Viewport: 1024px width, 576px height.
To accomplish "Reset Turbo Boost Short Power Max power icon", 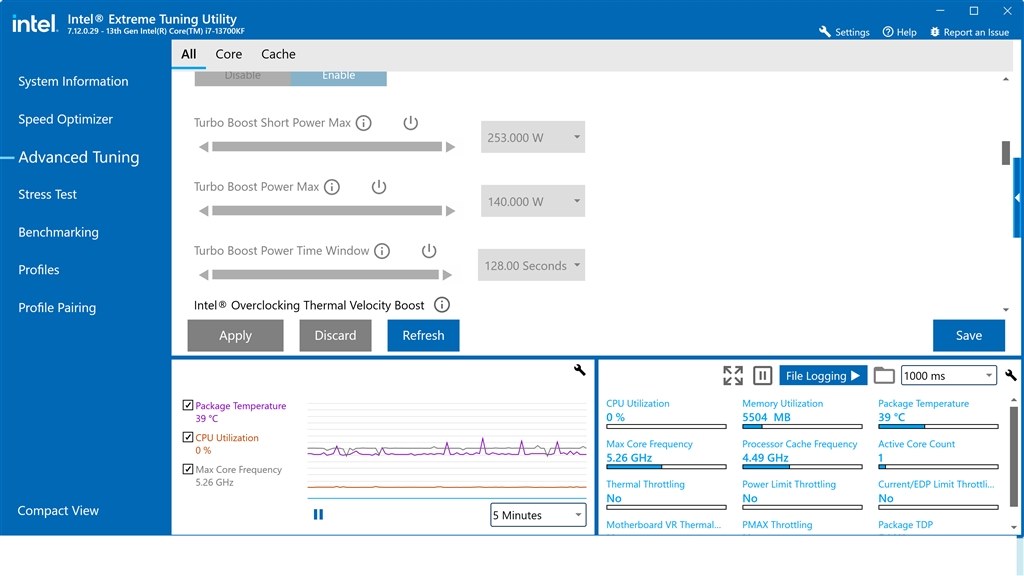I will tap(410, 123).
